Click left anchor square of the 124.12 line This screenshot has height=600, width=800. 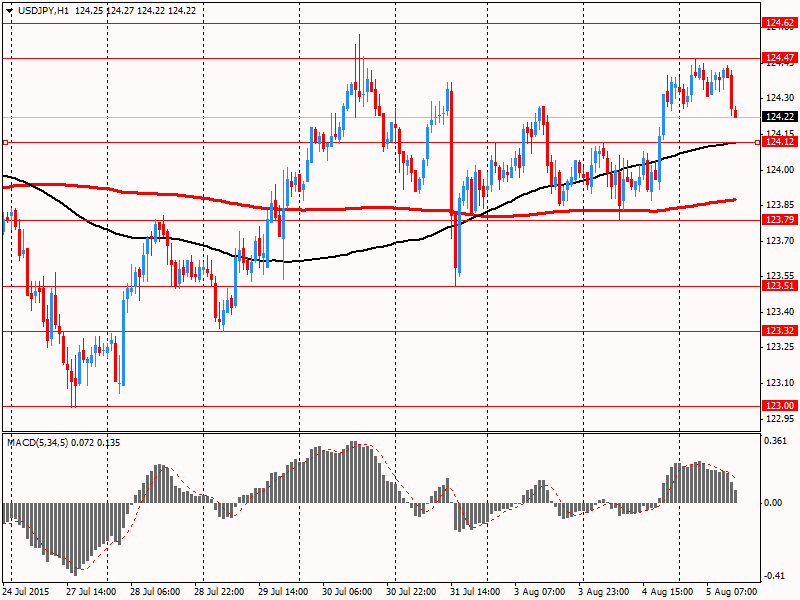[x=6, y=143]
